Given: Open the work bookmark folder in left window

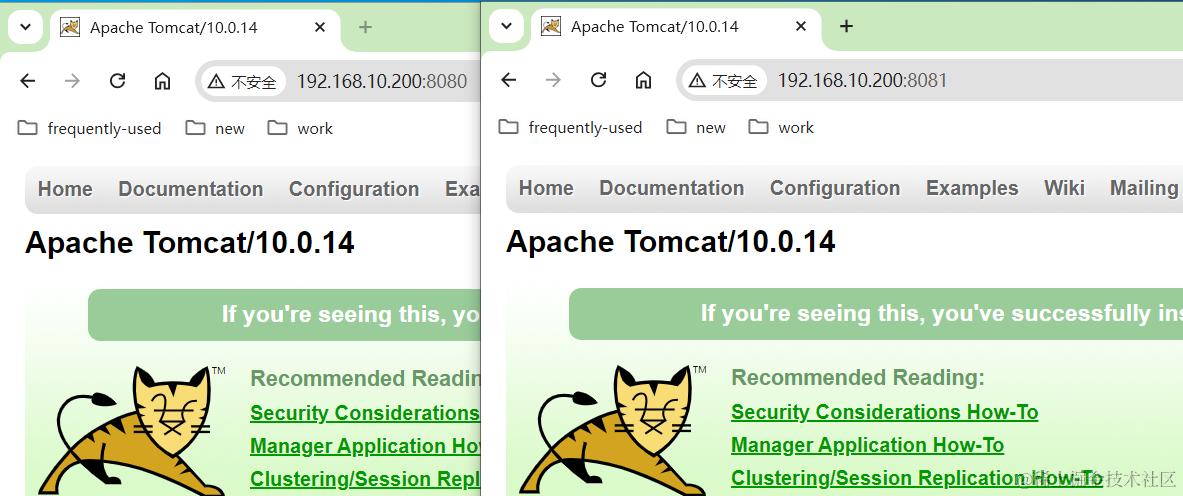Looking at the screenshot, I should coord(300,128).
